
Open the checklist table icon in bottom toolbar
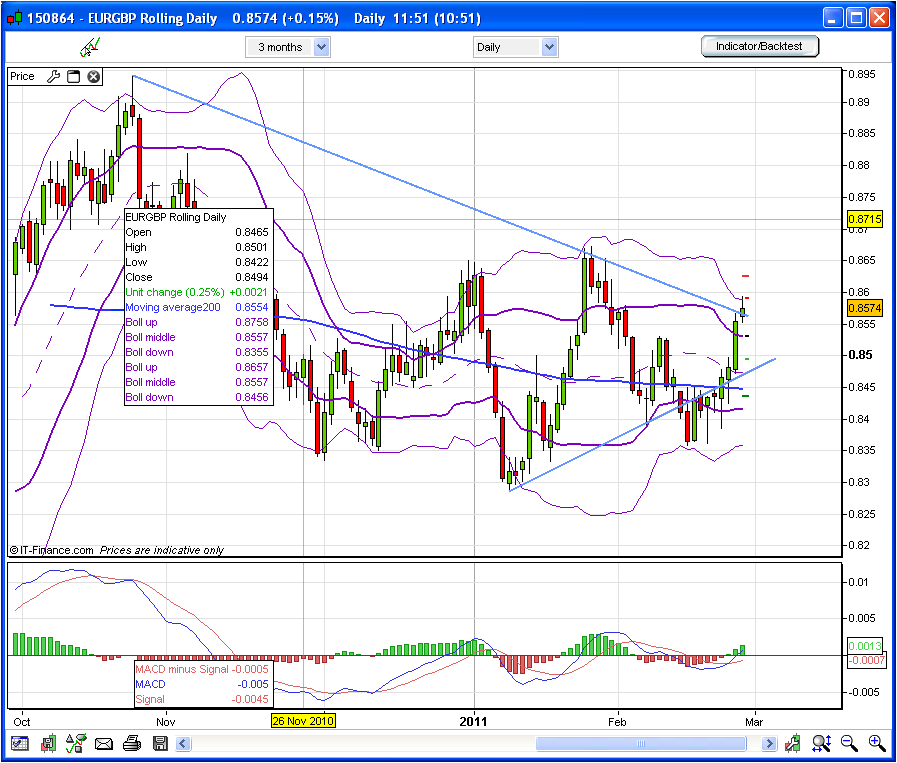pyautogui.click(x=20, y=744)
